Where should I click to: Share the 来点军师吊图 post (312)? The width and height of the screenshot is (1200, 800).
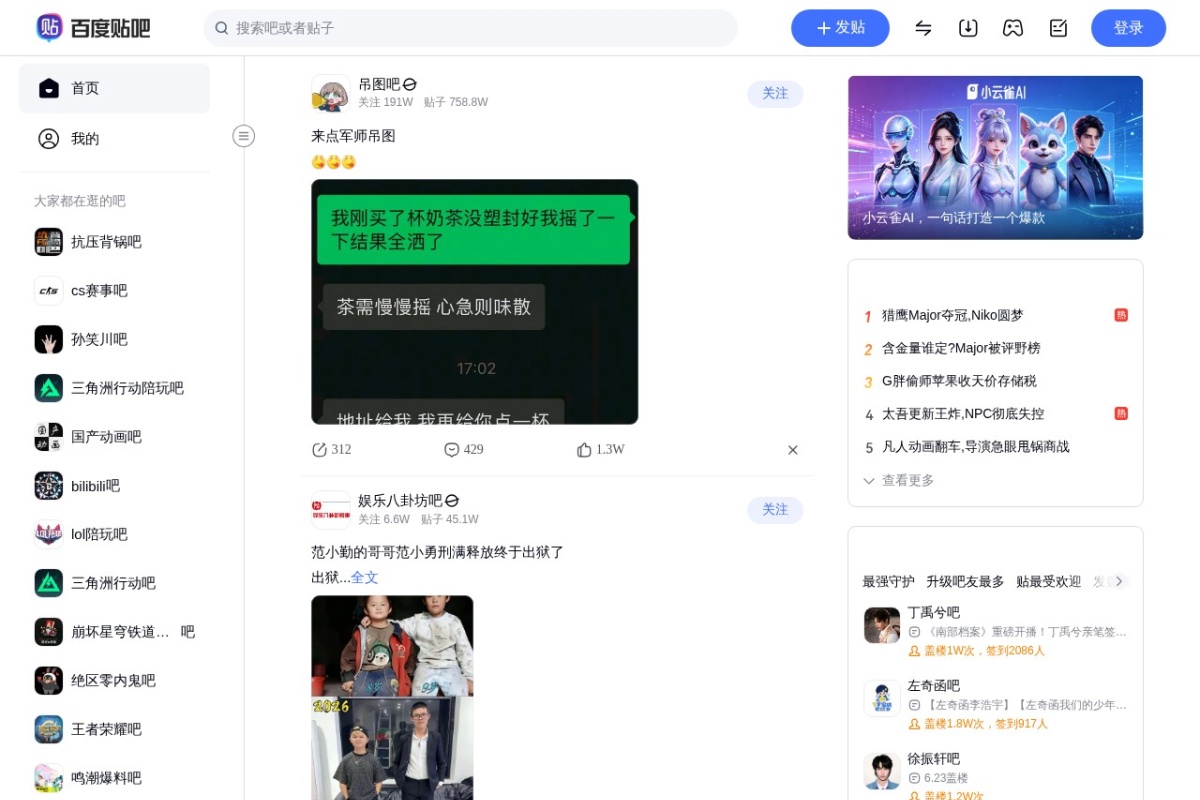[331, 450]
